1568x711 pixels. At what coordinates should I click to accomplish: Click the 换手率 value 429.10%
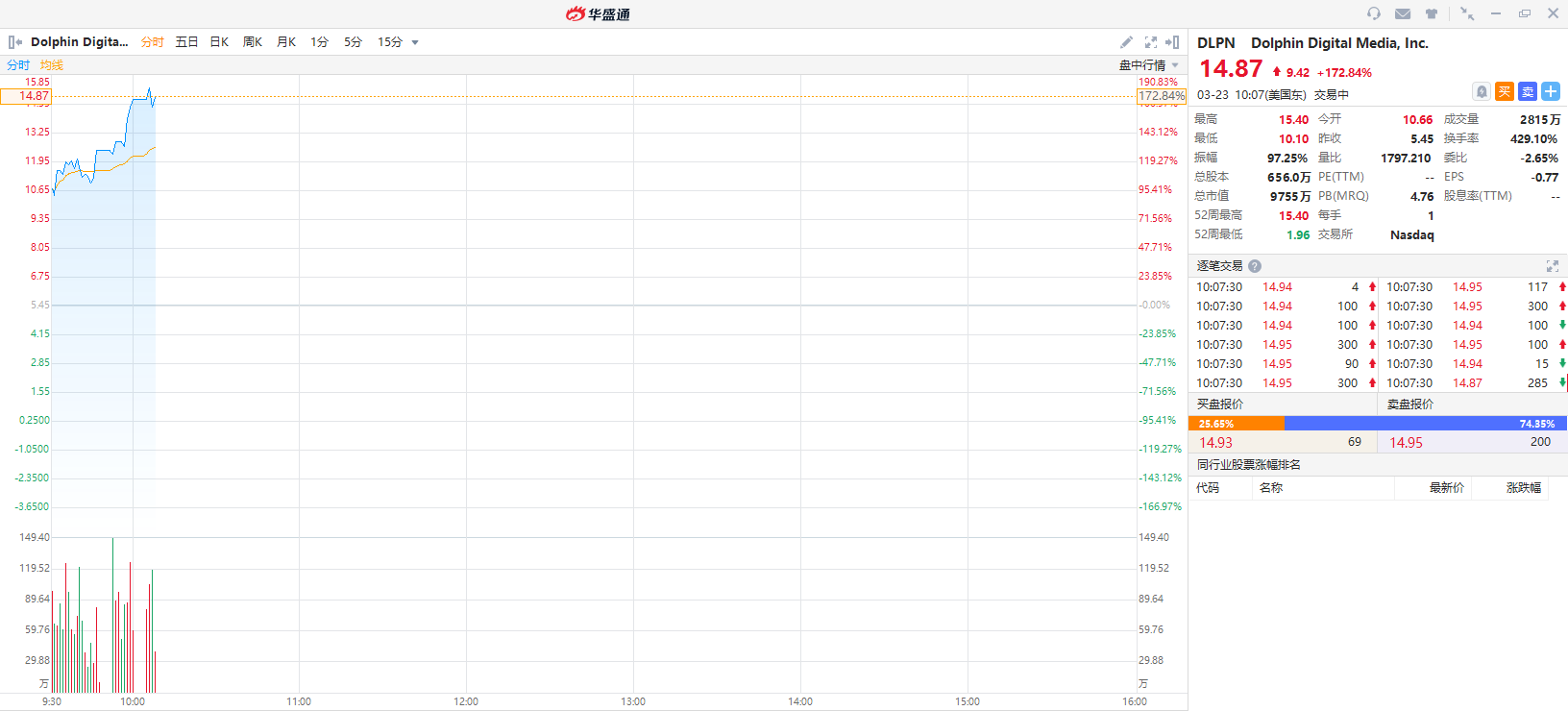point(1533,139)
